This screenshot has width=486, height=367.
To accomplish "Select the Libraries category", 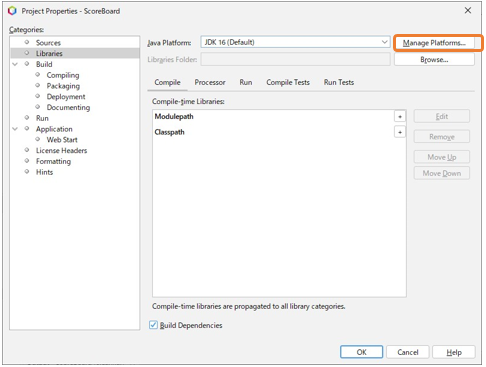I will [49, 53].
